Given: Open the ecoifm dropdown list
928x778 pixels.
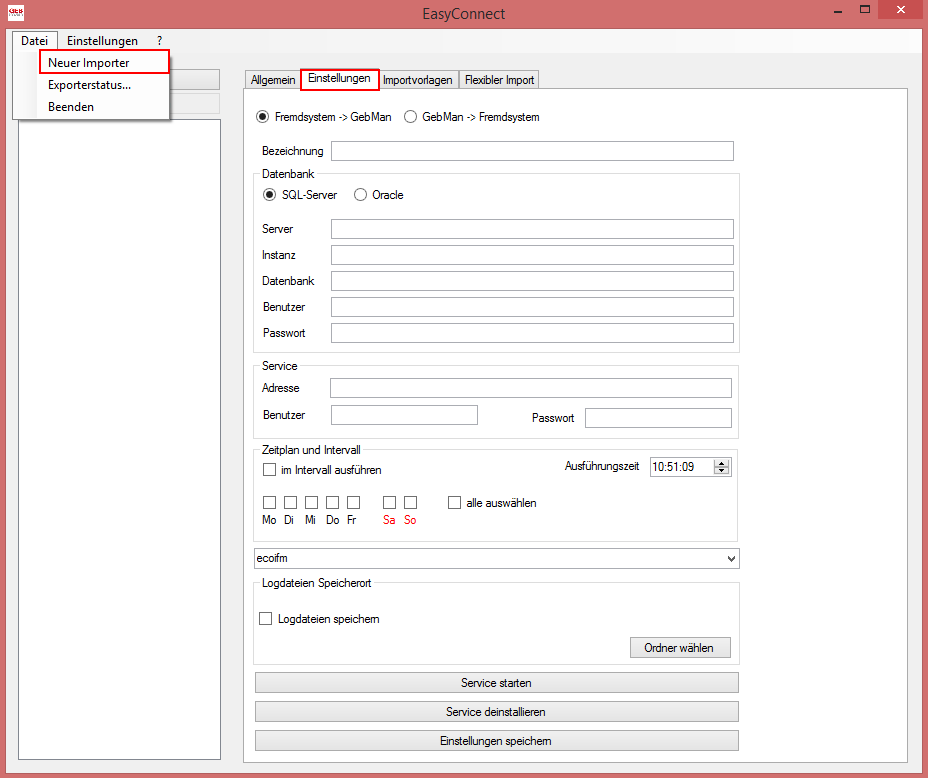Looking at the screenshot, I should 732,558.
